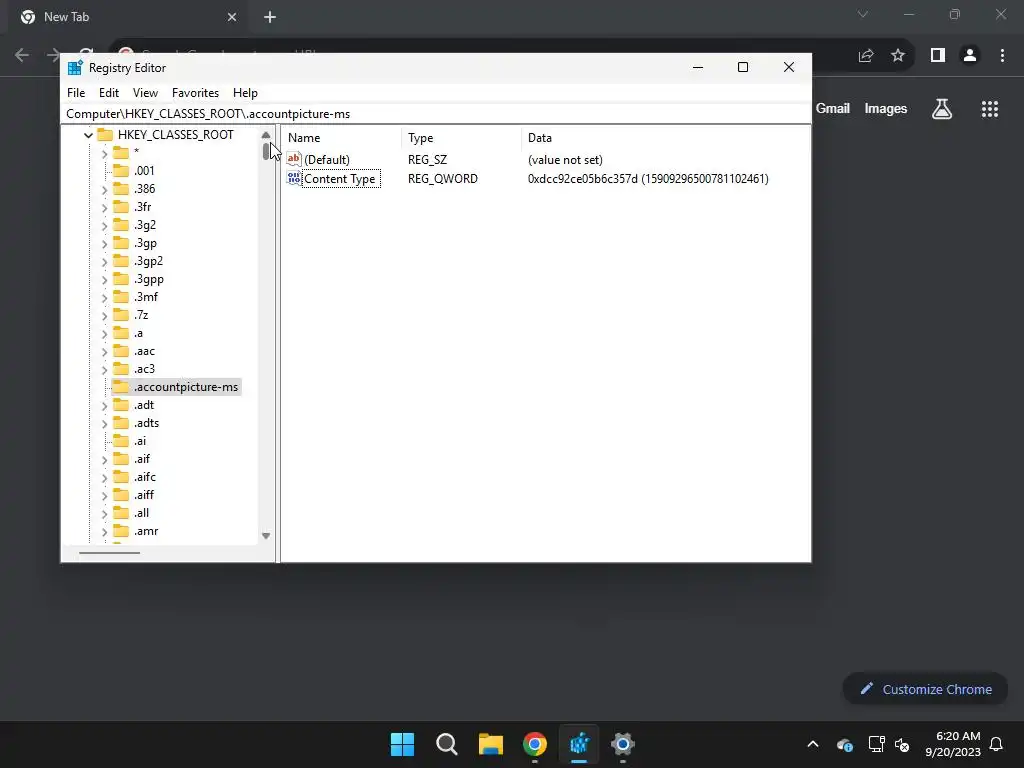Select the .aifc key in tree
Image resolution: width=1024 pixels, height=768 pixels.
click(x=145, y=477)
